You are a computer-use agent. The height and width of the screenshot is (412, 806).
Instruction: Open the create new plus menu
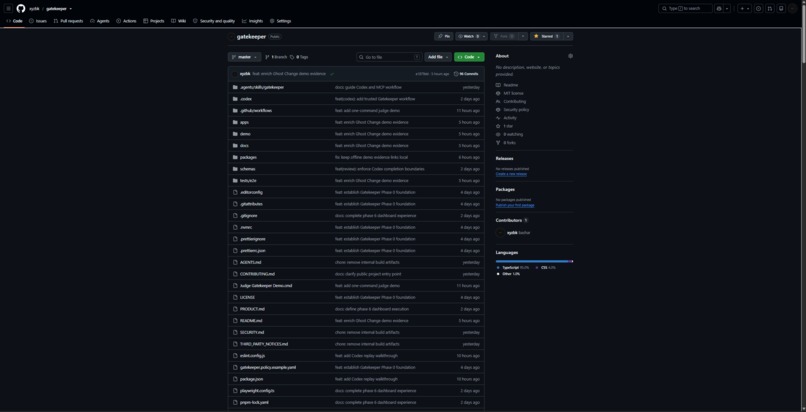[x=744, y=8]
